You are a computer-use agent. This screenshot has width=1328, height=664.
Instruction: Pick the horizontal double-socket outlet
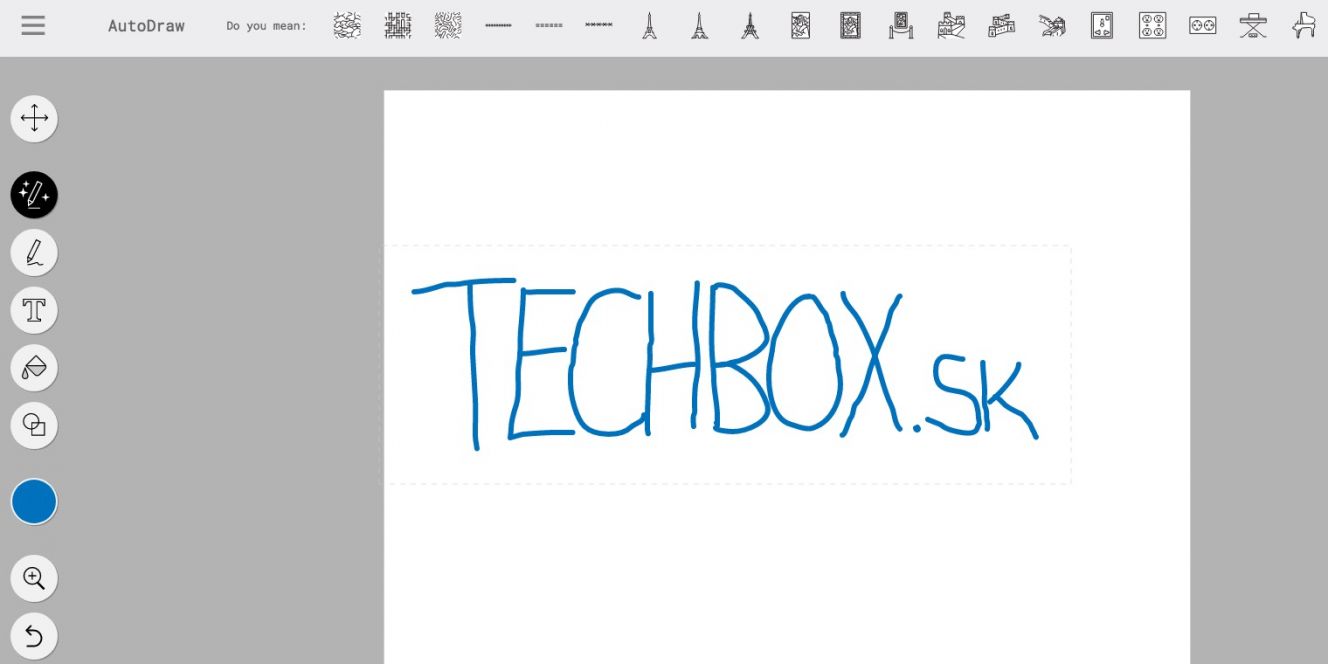1203,25
